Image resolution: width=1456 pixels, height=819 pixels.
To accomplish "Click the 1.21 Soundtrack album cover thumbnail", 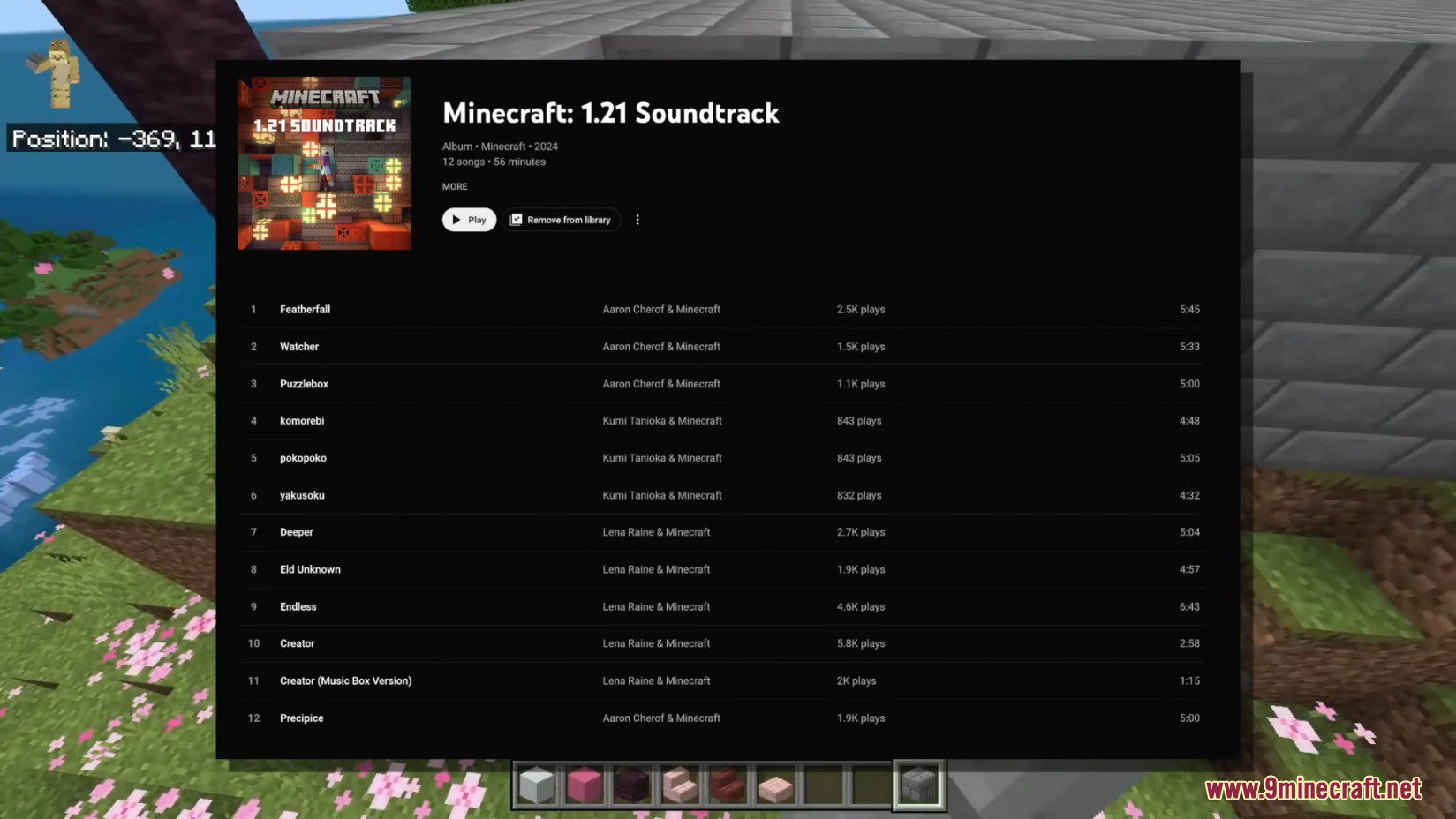I will [x=324, y=163].
